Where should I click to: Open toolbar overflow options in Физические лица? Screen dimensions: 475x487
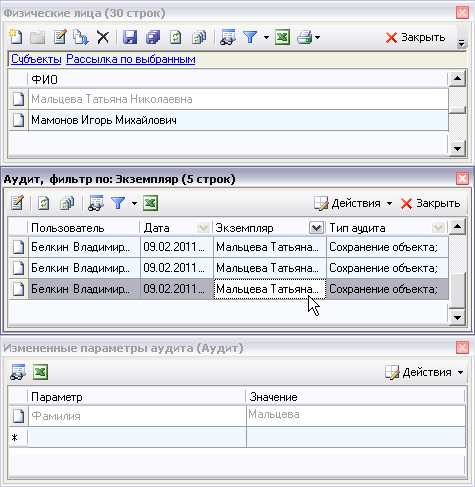(461, 42)
